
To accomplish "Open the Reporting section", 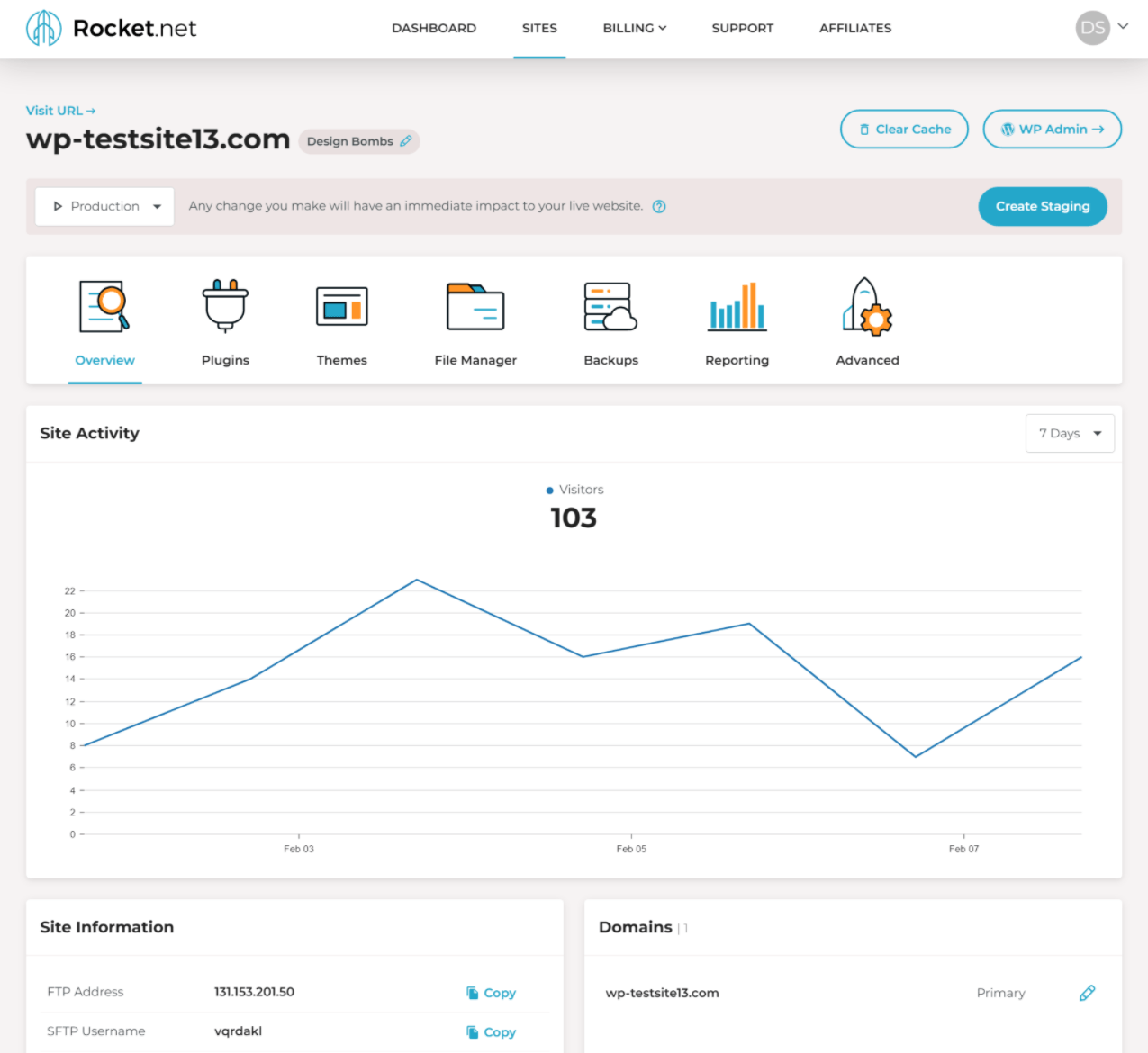I will pos(737,319).
